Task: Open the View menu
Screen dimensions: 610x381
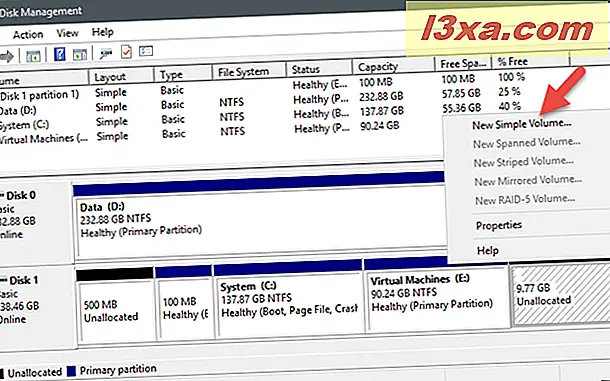Action: point(67,33)
